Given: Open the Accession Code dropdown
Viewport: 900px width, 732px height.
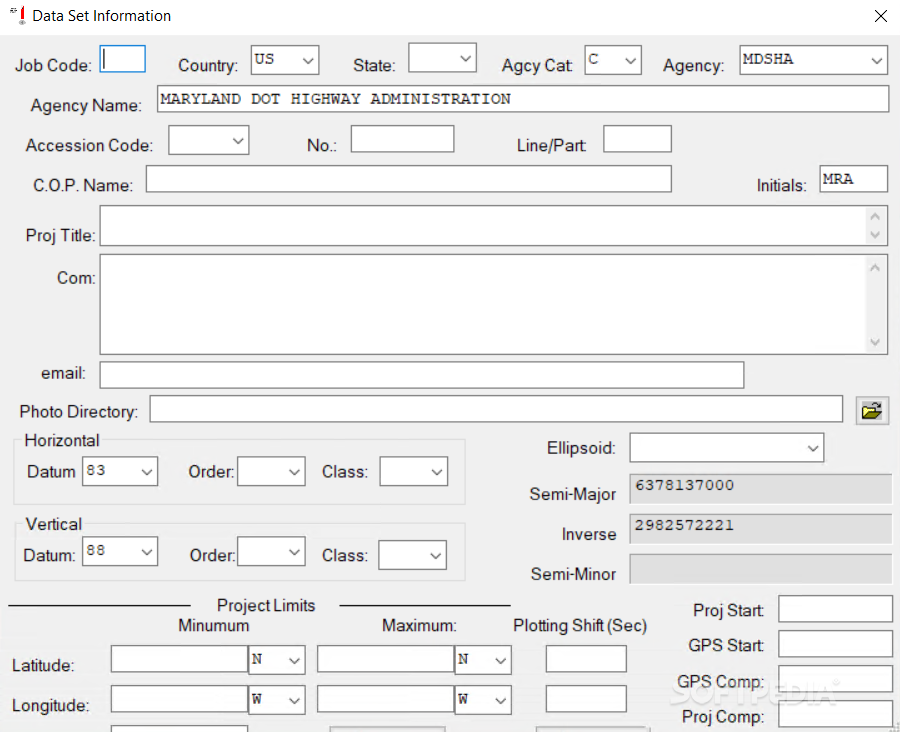Looking at the screenshot, I should [208, 140].
